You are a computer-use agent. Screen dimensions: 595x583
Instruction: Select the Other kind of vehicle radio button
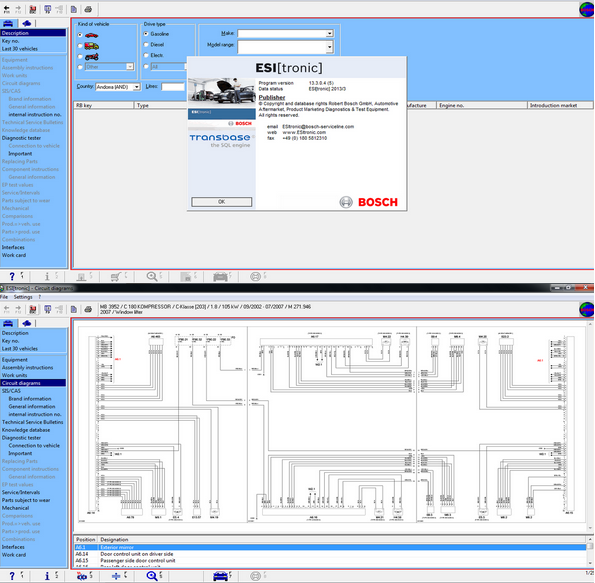[x=80, y=67]
